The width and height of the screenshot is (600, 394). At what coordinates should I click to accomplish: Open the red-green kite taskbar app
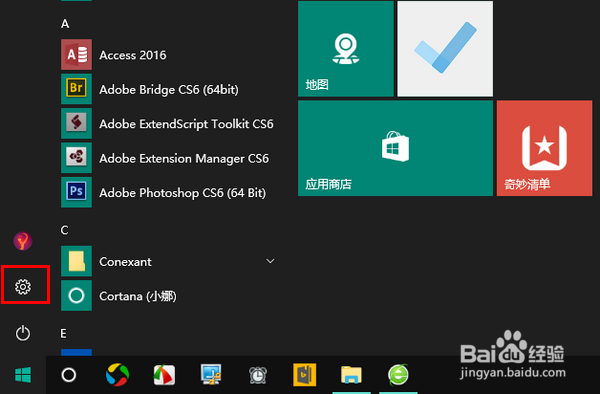(x=165, y=375)
